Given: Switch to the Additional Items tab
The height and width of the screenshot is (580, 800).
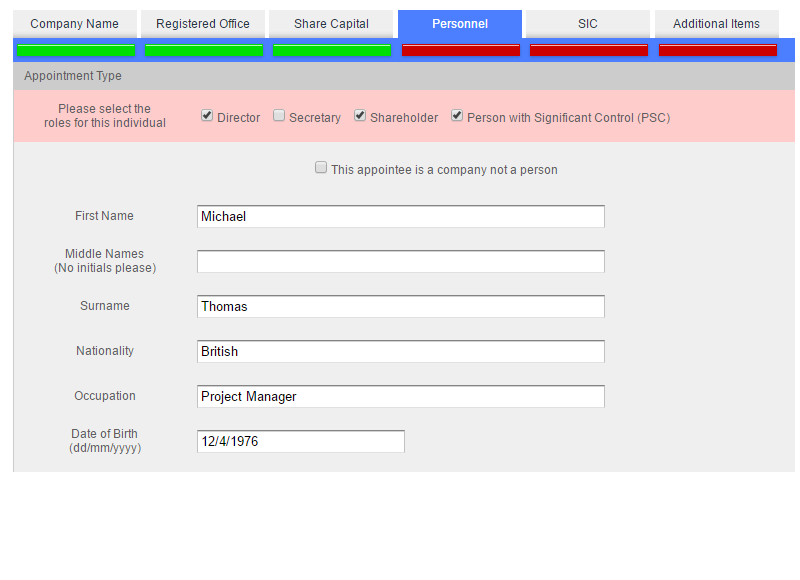Looking at the screenshot, I should coord(716,24).
